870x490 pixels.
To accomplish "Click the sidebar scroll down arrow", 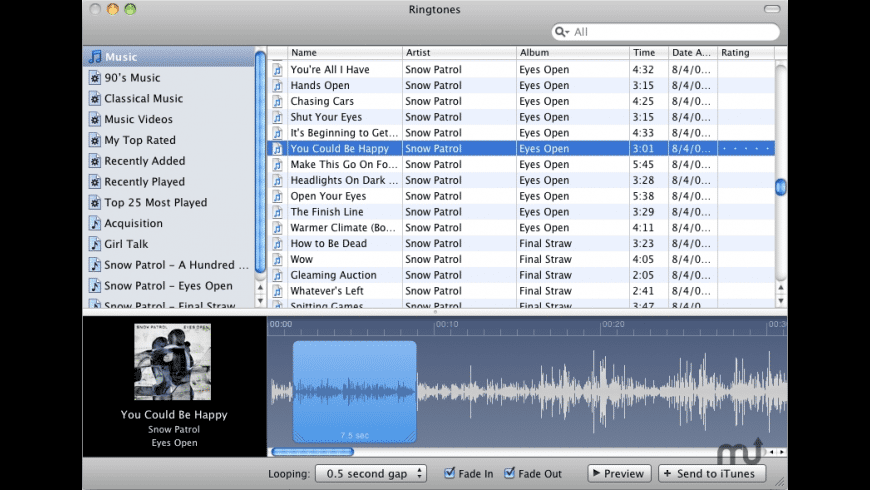I will (260, 300).
